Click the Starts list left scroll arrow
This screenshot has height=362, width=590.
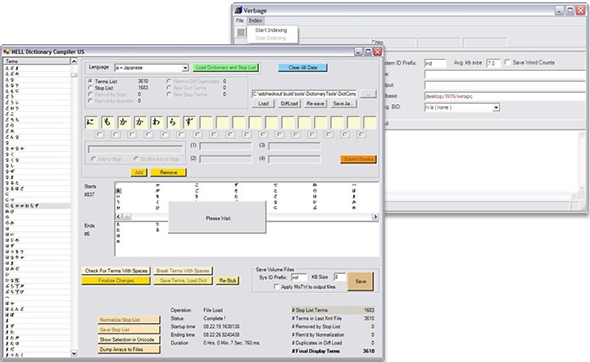pos(119,217)
